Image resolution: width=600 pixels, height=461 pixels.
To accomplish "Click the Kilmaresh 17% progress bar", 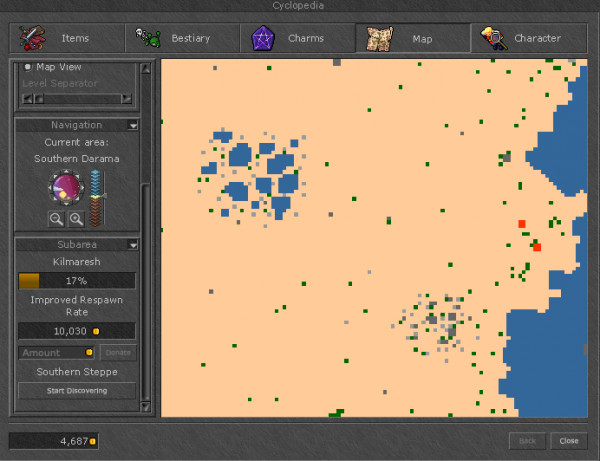I will [77, 280].
